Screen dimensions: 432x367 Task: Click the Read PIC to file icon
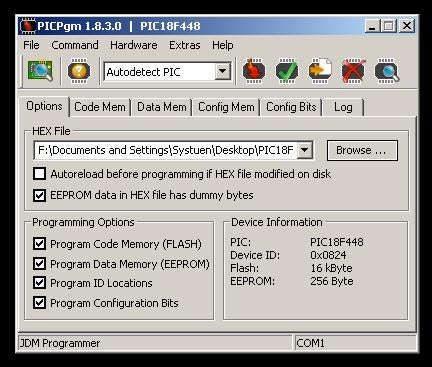pyautogui.click(x=320, y=71)
